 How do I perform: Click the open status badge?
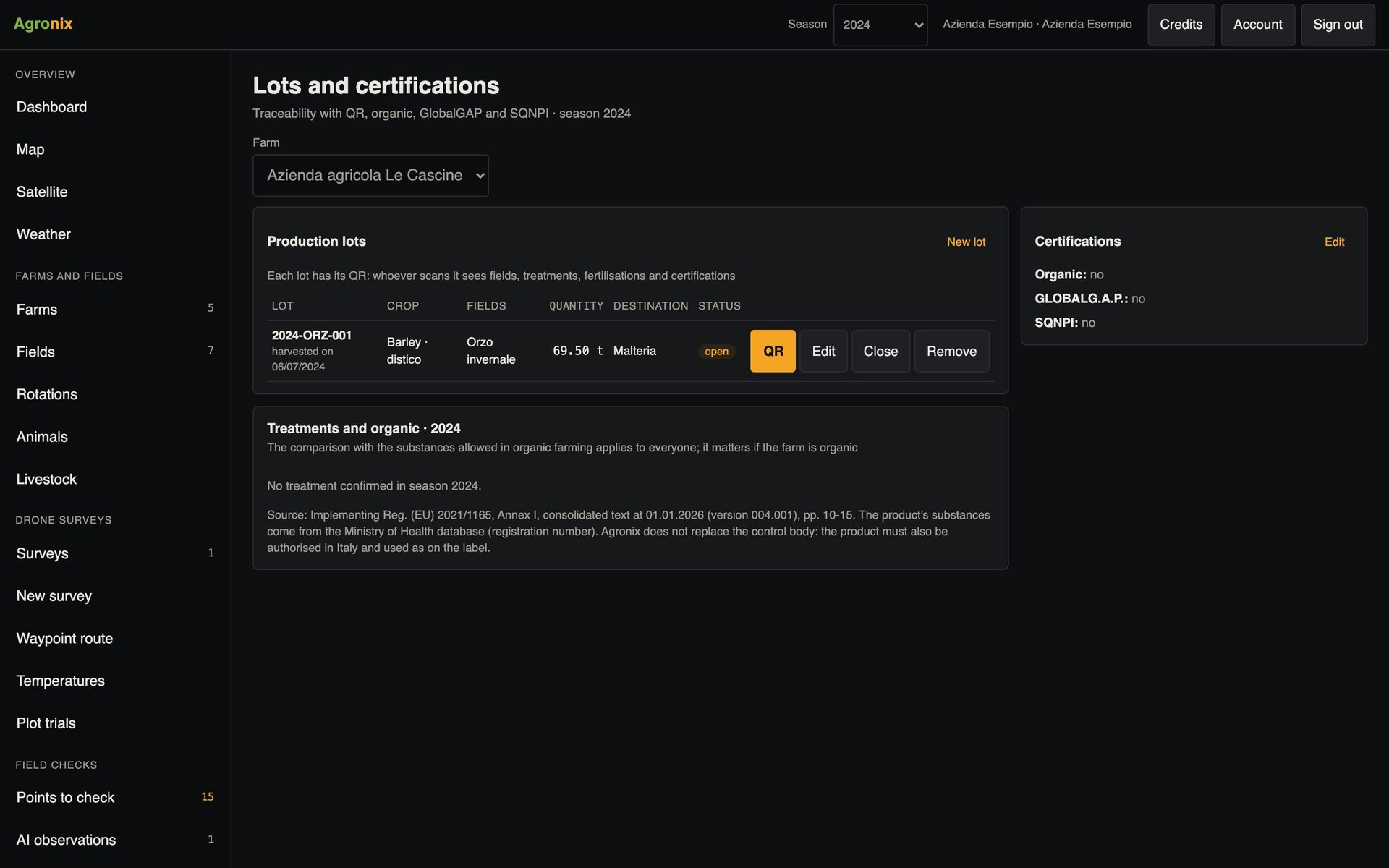pos(716,351)
